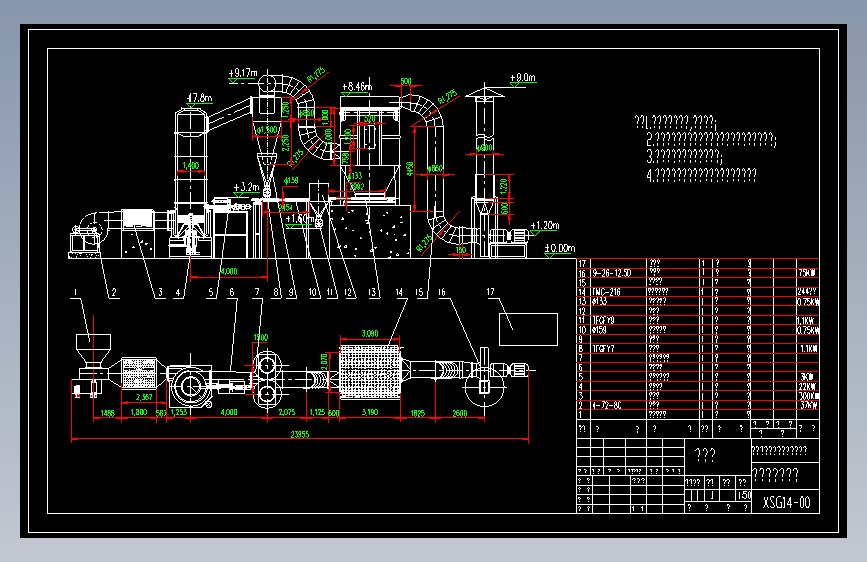The width and height of the screenshot is (867, 562).
Task: Click the 3,080 dimension text
Action: point(370,334)
